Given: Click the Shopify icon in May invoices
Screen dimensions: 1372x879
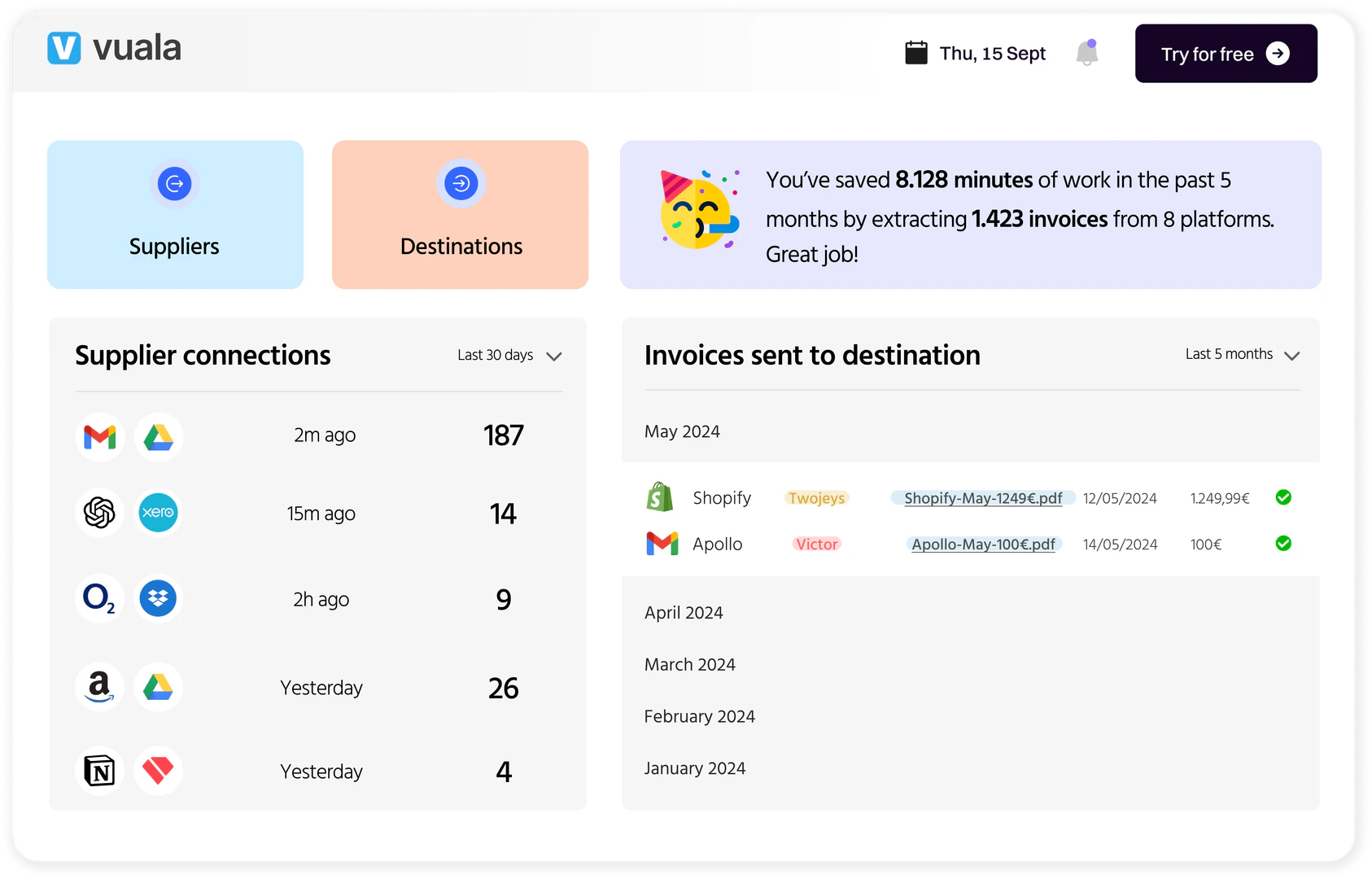Looking at the screenshot, I should pos(660,496).
